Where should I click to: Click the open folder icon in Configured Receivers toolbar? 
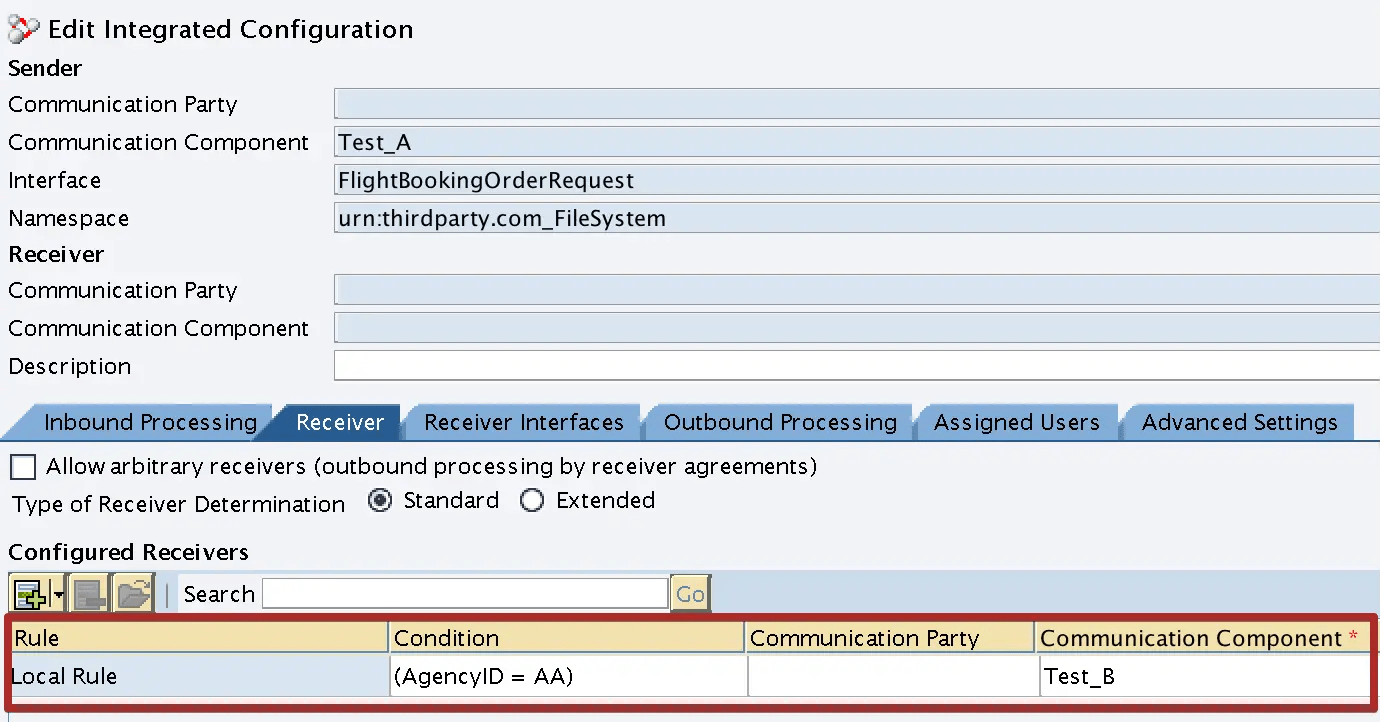[x=135, y=592]
